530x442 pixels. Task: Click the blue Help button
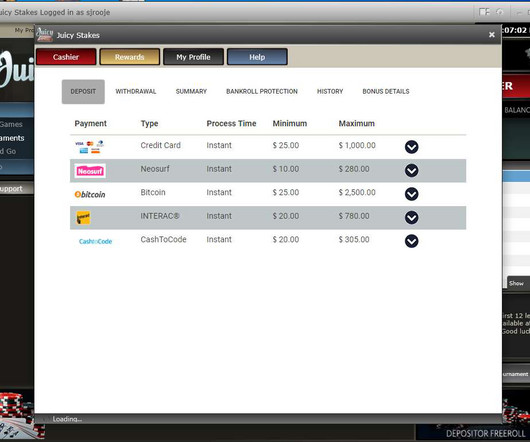257,57
